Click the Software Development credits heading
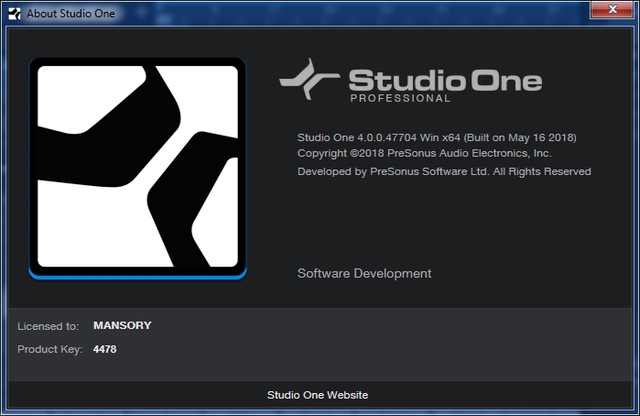Image resolution: width=640 pixels, height=416 pixels. (x=364, y=273)
